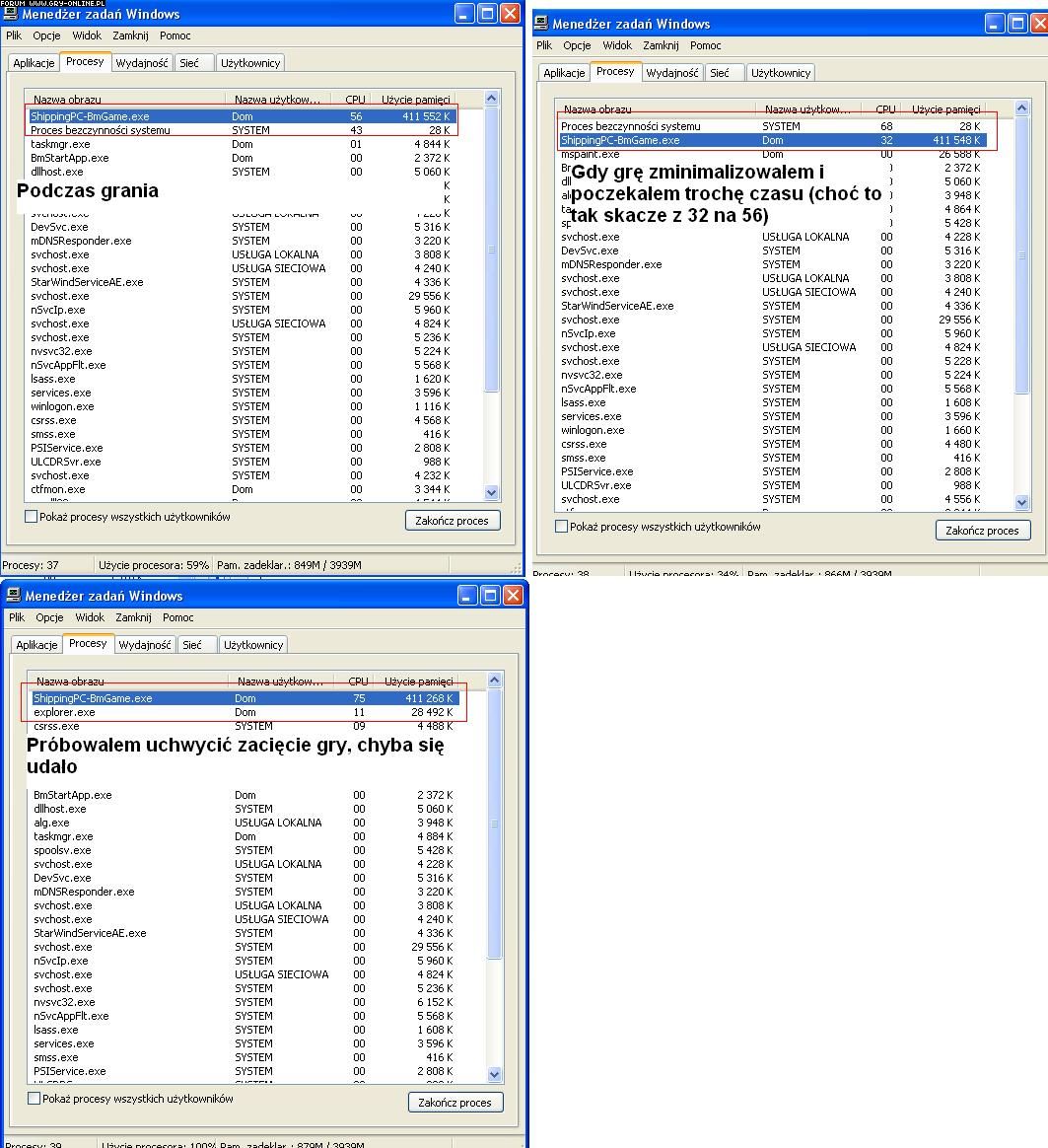
Task: Click the scroll-down arrow in the top-right process list
Action: pos(1022,503)
